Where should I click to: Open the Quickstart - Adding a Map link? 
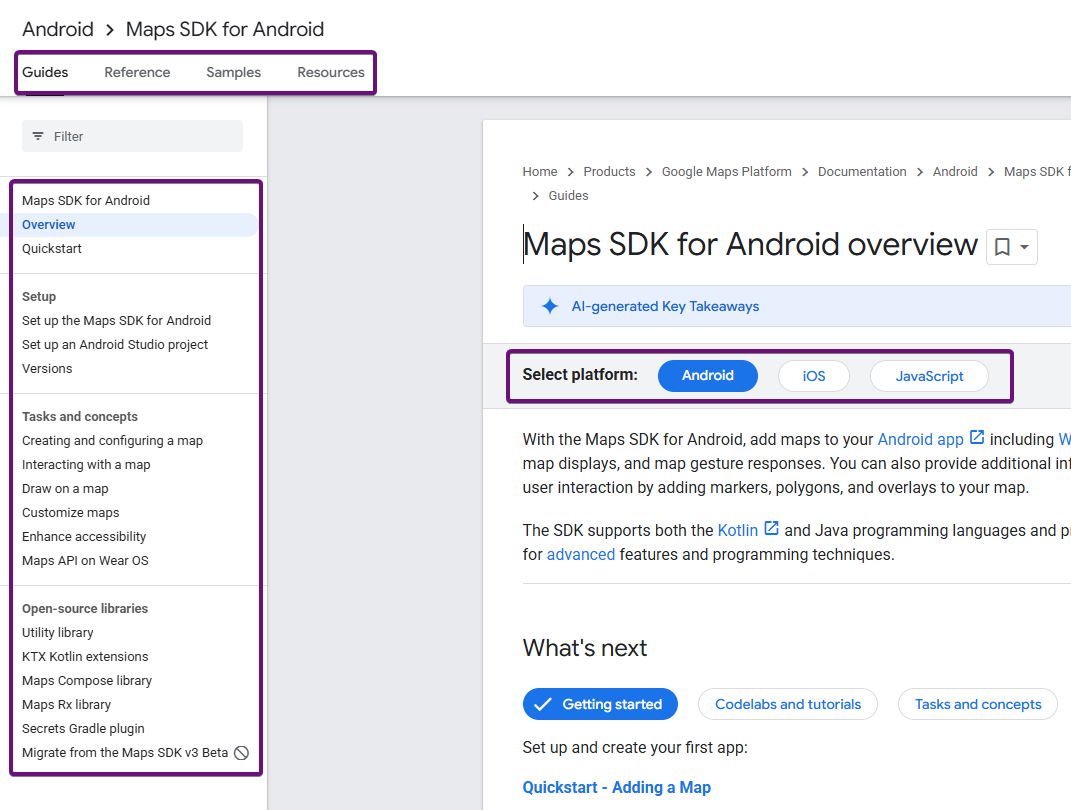tap(616, 787)
